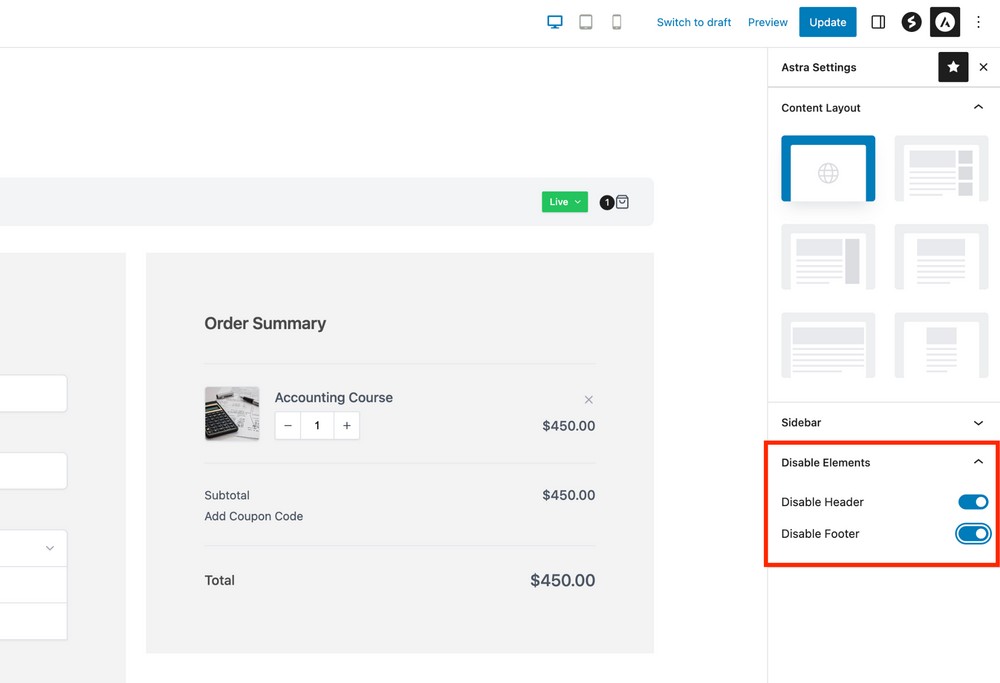Collapse the Content Layout section
This screenshot has width=1000, height=683.
[x=978, y=107]
